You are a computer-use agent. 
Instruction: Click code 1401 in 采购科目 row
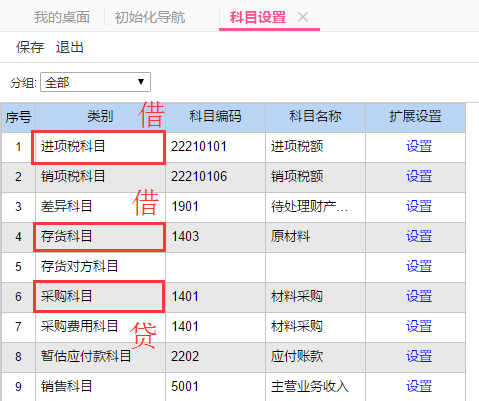[215, 297]
